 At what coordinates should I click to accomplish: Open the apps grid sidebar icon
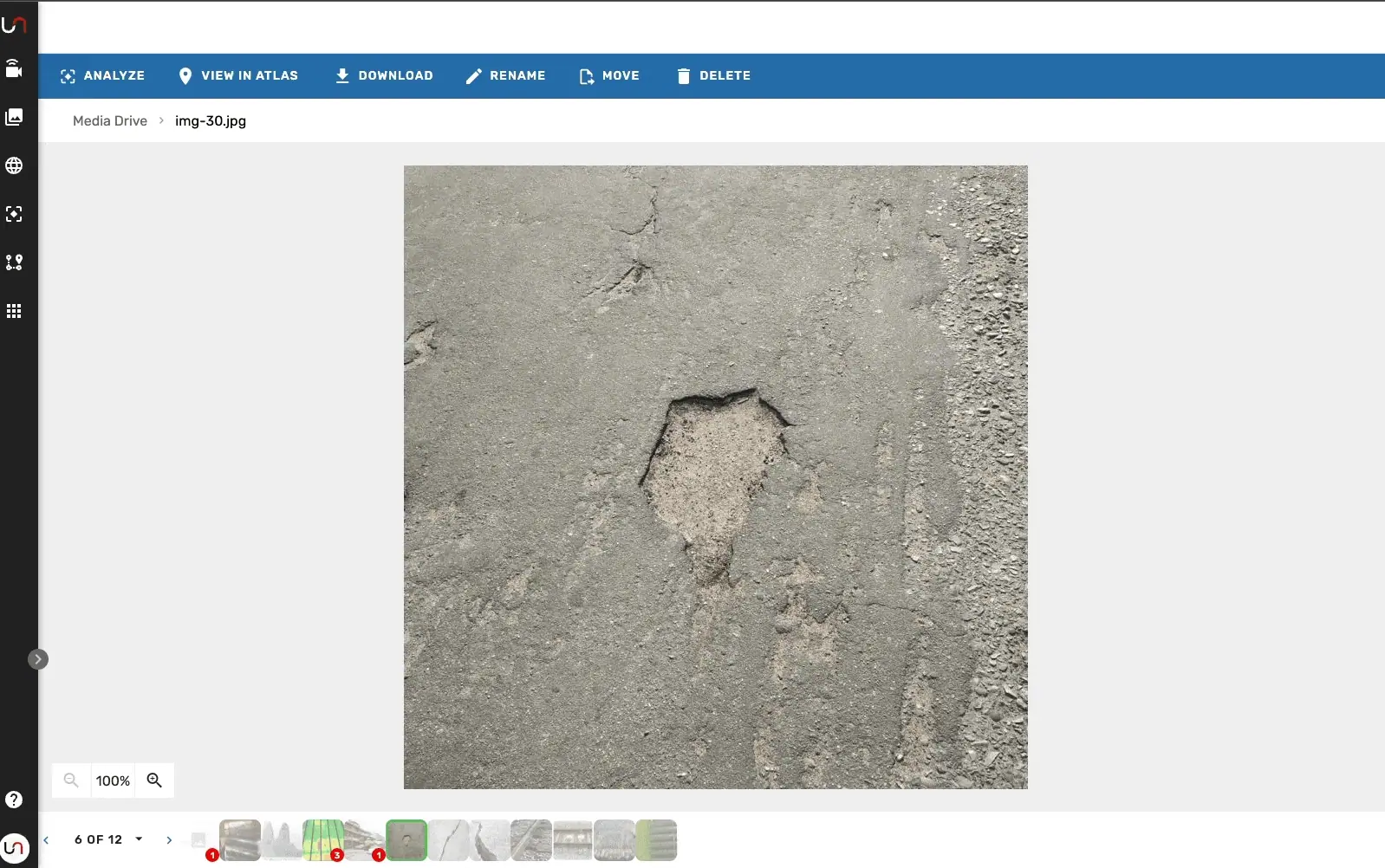(15, 311)
